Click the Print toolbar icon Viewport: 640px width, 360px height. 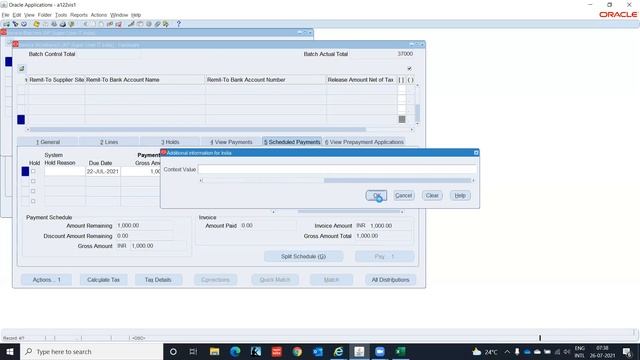(63, 24)
